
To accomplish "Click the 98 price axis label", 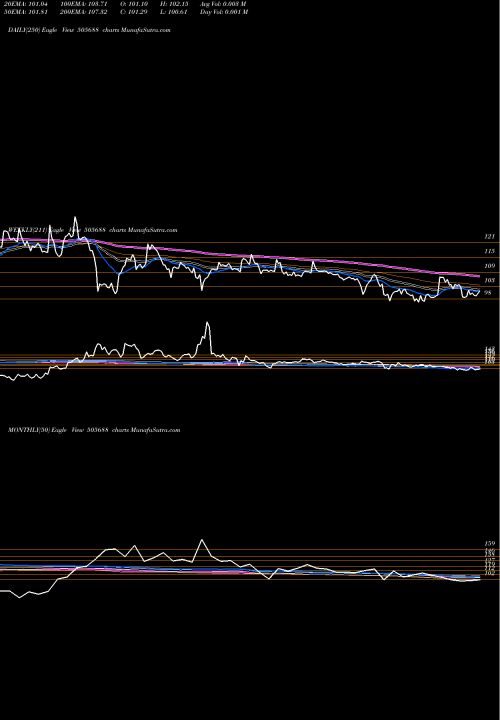I will click(x=488, y=292).
